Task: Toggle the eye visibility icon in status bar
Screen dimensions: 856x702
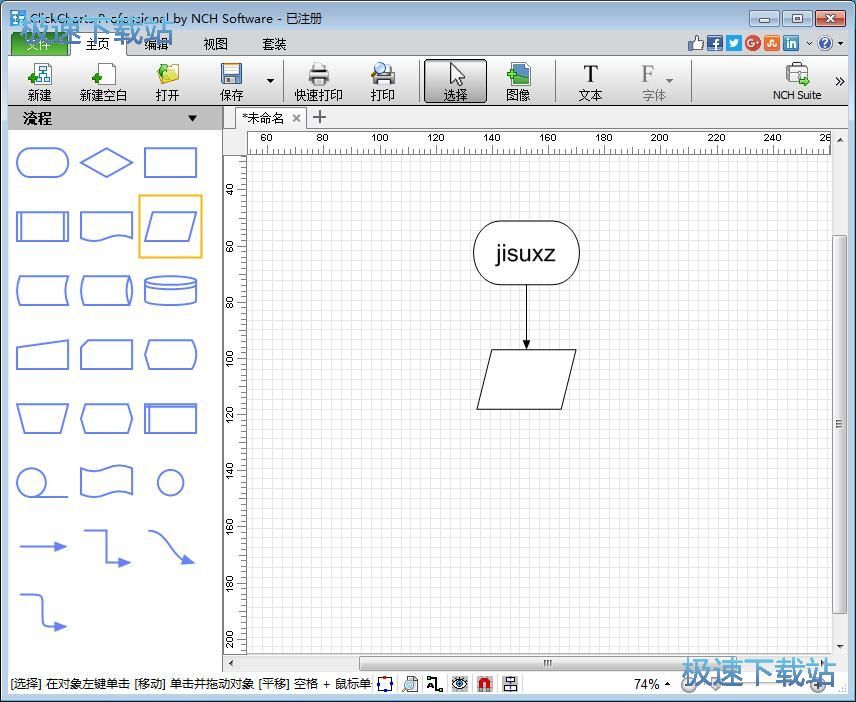Action: (459, 684)
